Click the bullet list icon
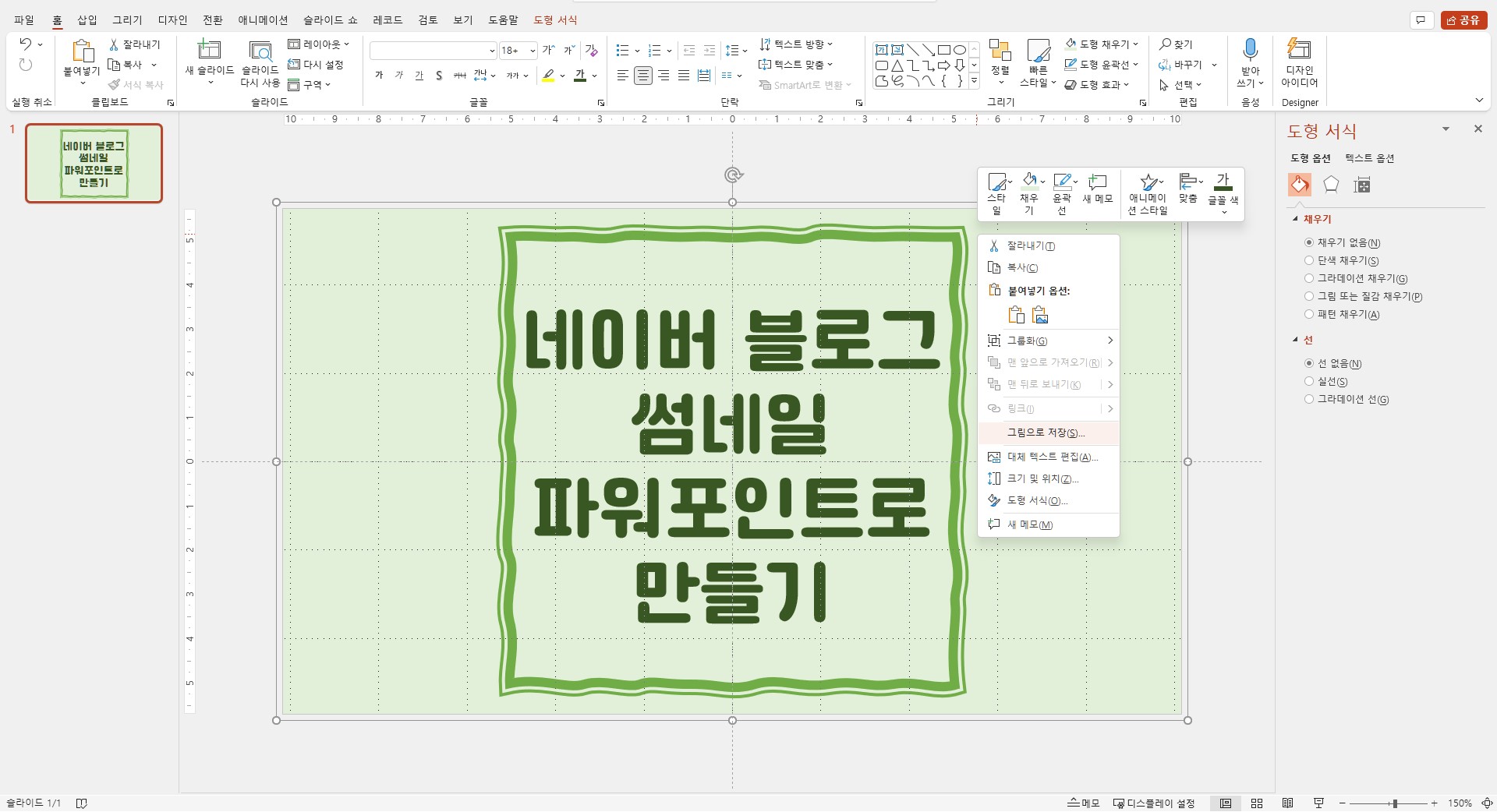This screenshot has height=812, width=1497. [x=622, y=51]
